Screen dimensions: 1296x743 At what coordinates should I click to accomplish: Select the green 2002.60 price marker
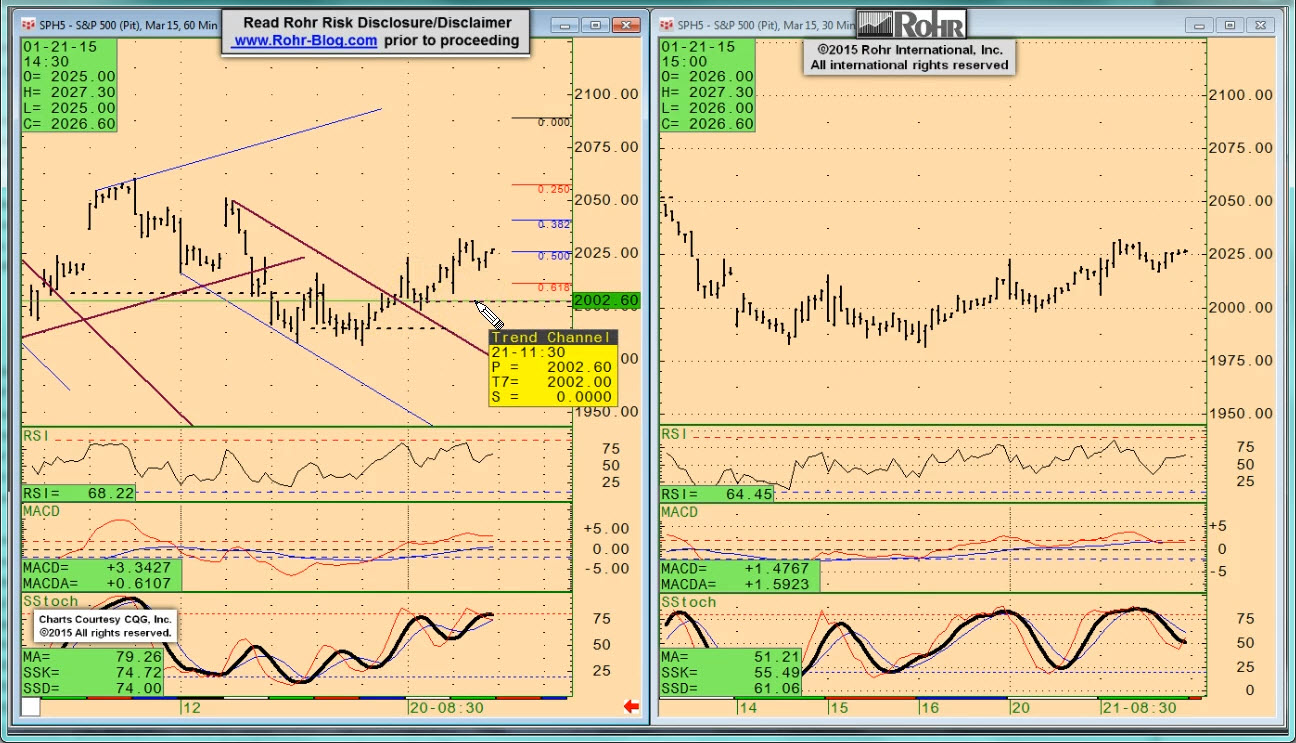607,300
